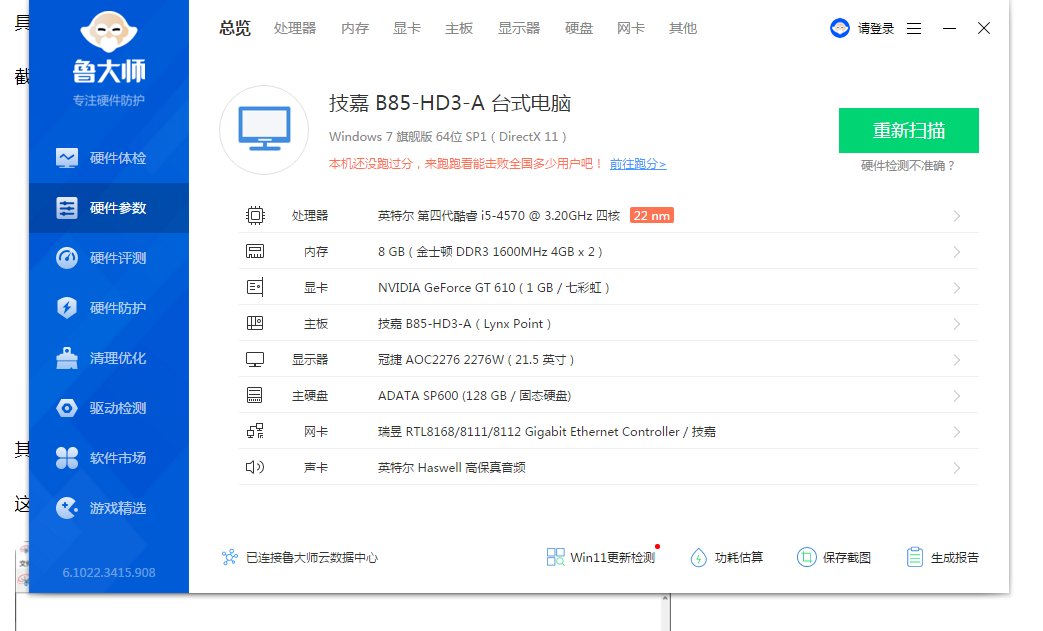Open 游戏精选 sidebar icon
This screenshot has width=1043, height=631.
(67, 508)
